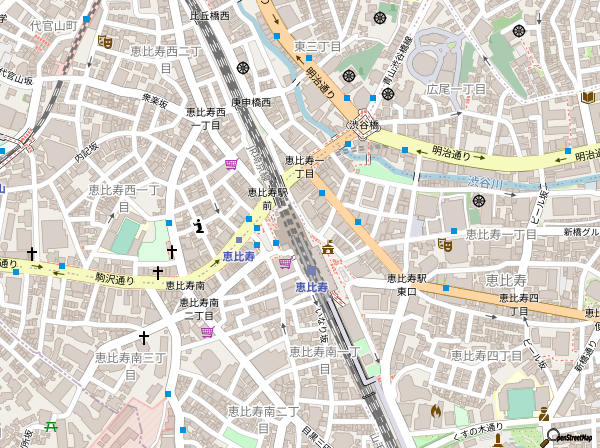Click the magnifier icon in bottom-right corner
Screen dimensions: 600x448
[551, 436]
